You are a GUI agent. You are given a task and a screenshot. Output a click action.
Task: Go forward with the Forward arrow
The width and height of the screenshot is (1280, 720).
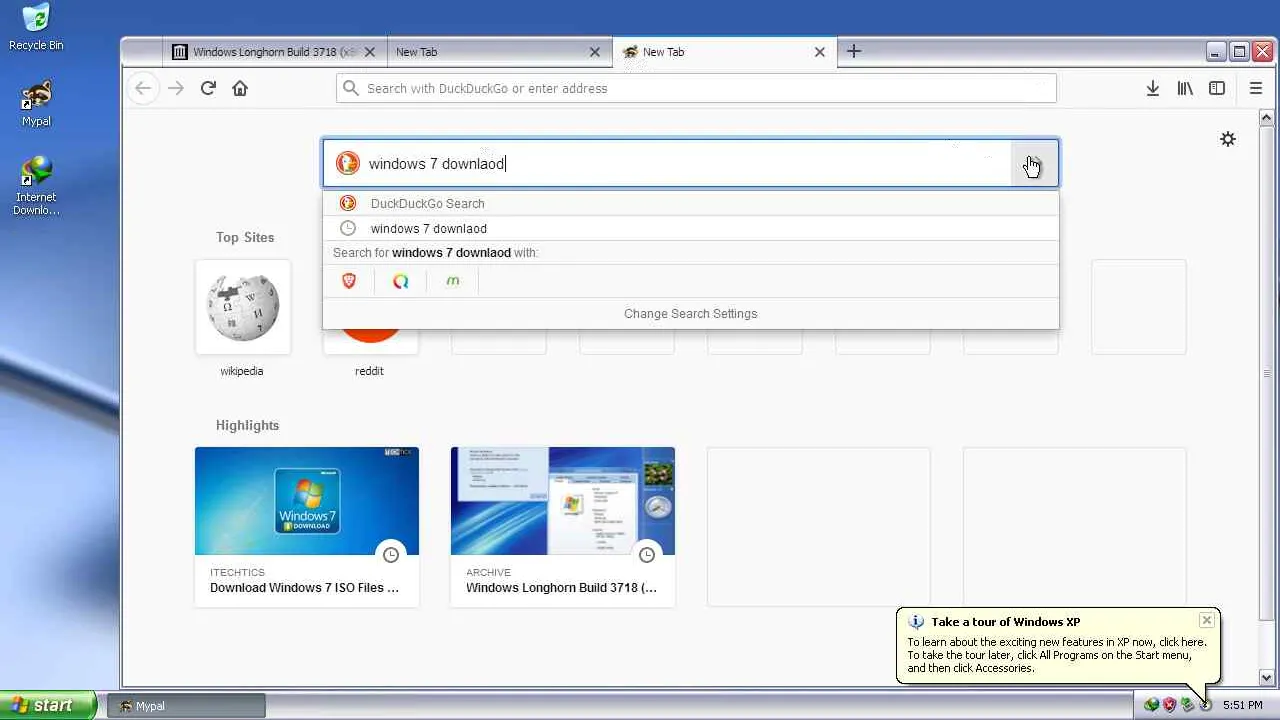click(x=176, y=88)
